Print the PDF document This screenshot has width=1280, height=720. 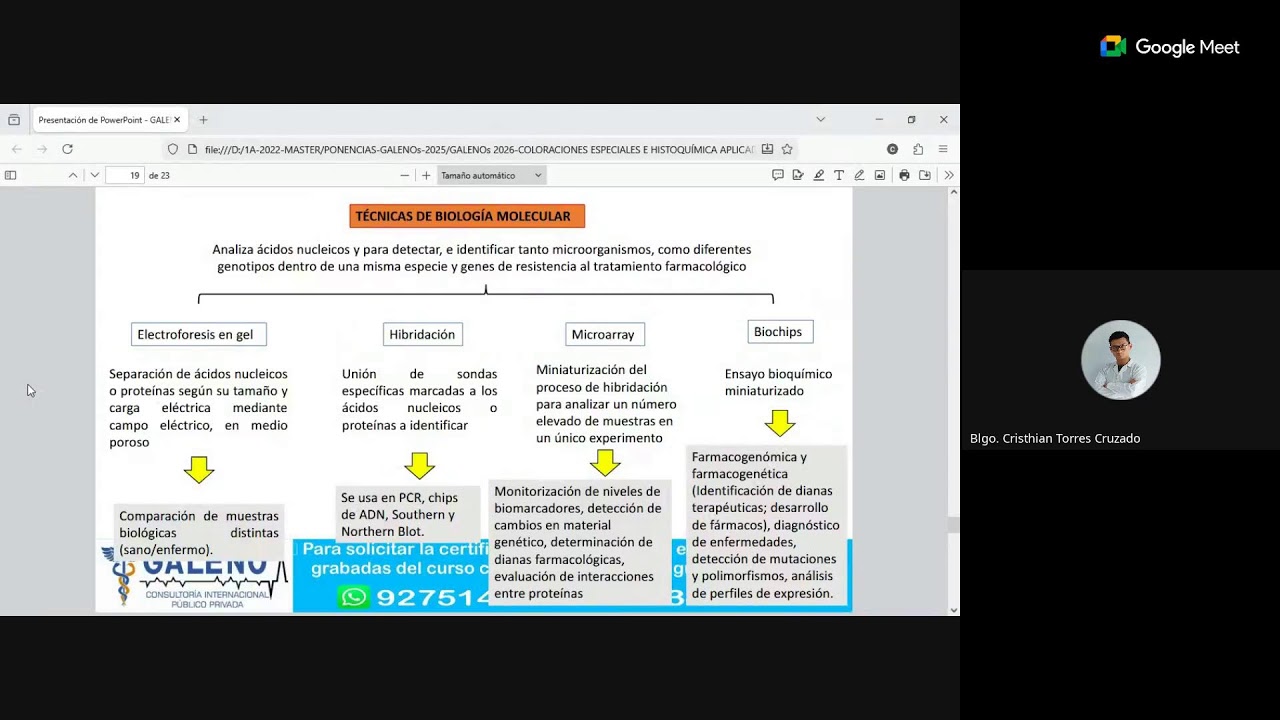(904, 175)
